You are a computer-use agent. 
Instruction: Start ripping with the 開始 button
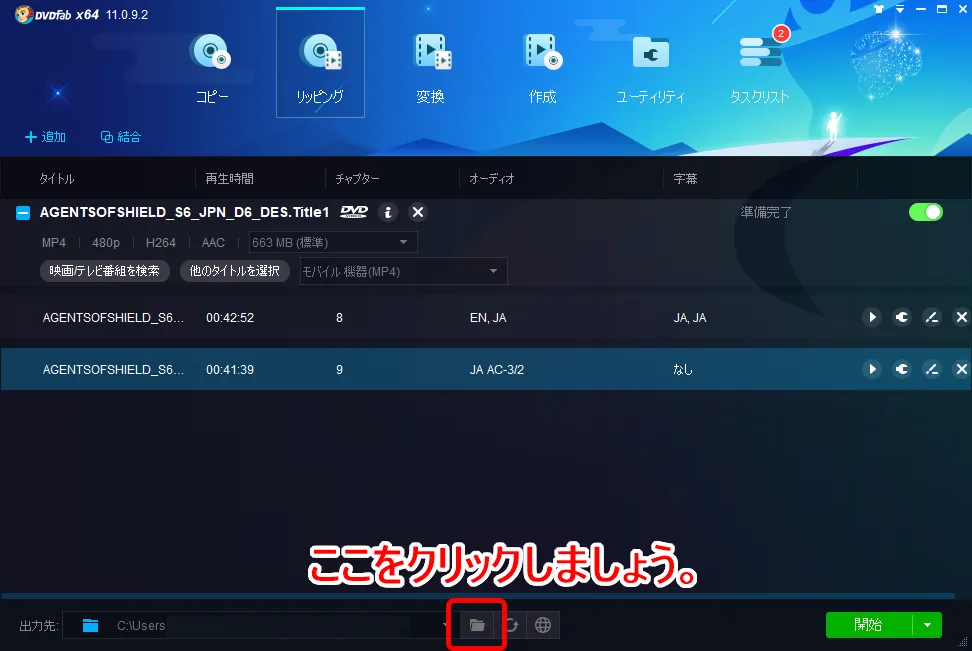click(x=868, y=625)
